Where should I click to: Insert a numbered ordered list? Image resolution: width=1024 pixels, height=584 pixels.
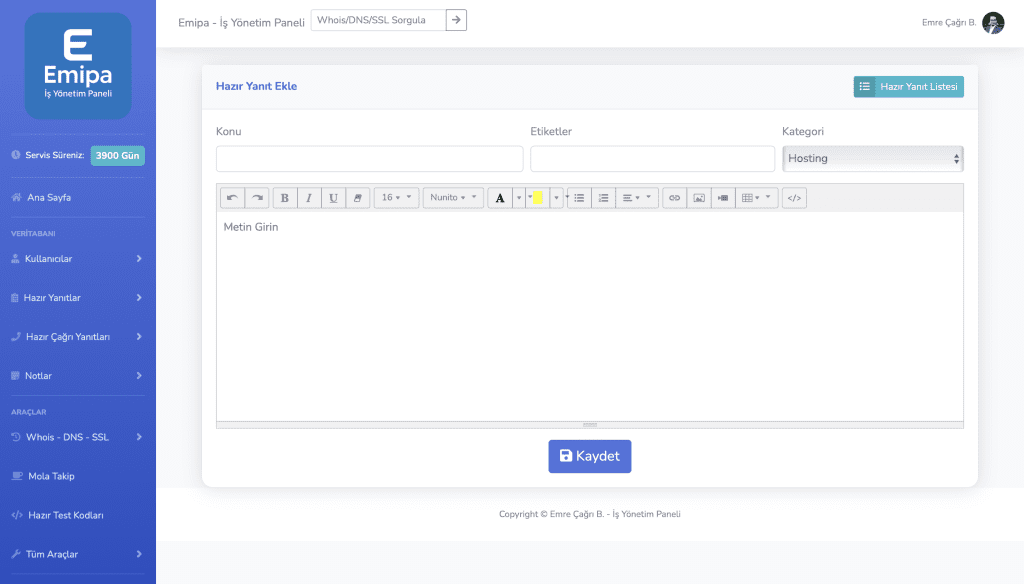(x=603, y=198)
